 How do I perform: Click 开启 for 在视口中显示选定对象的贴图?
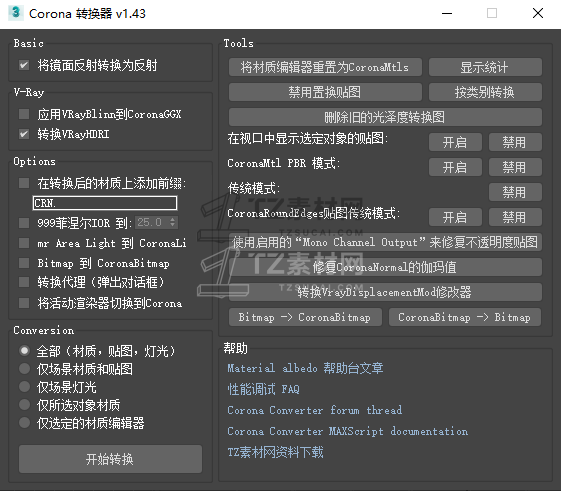[455, 142]
